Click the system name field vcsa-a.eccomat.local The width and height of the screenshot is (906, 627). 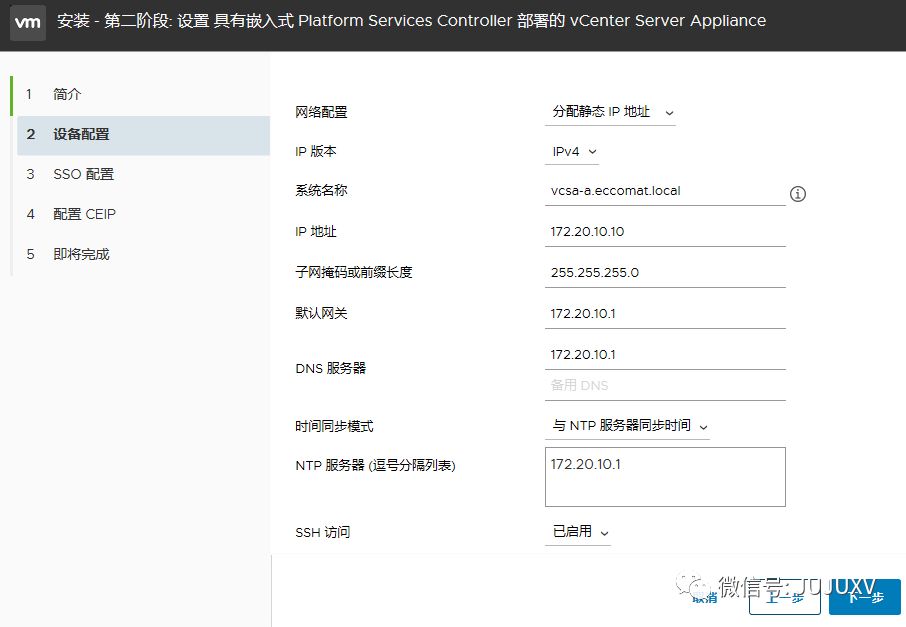point(665,191)
